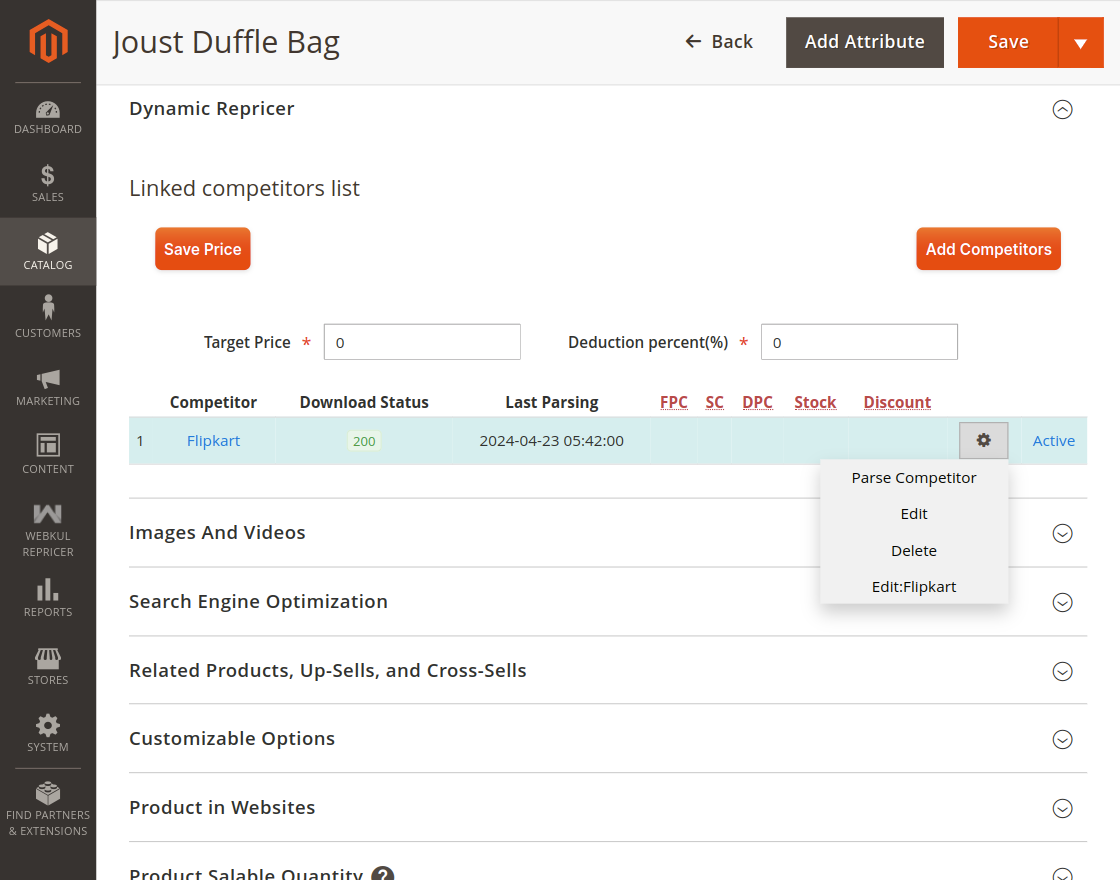Select the Content icon in sidebar
Viewport: 1120px width, 880px height.
47,453
